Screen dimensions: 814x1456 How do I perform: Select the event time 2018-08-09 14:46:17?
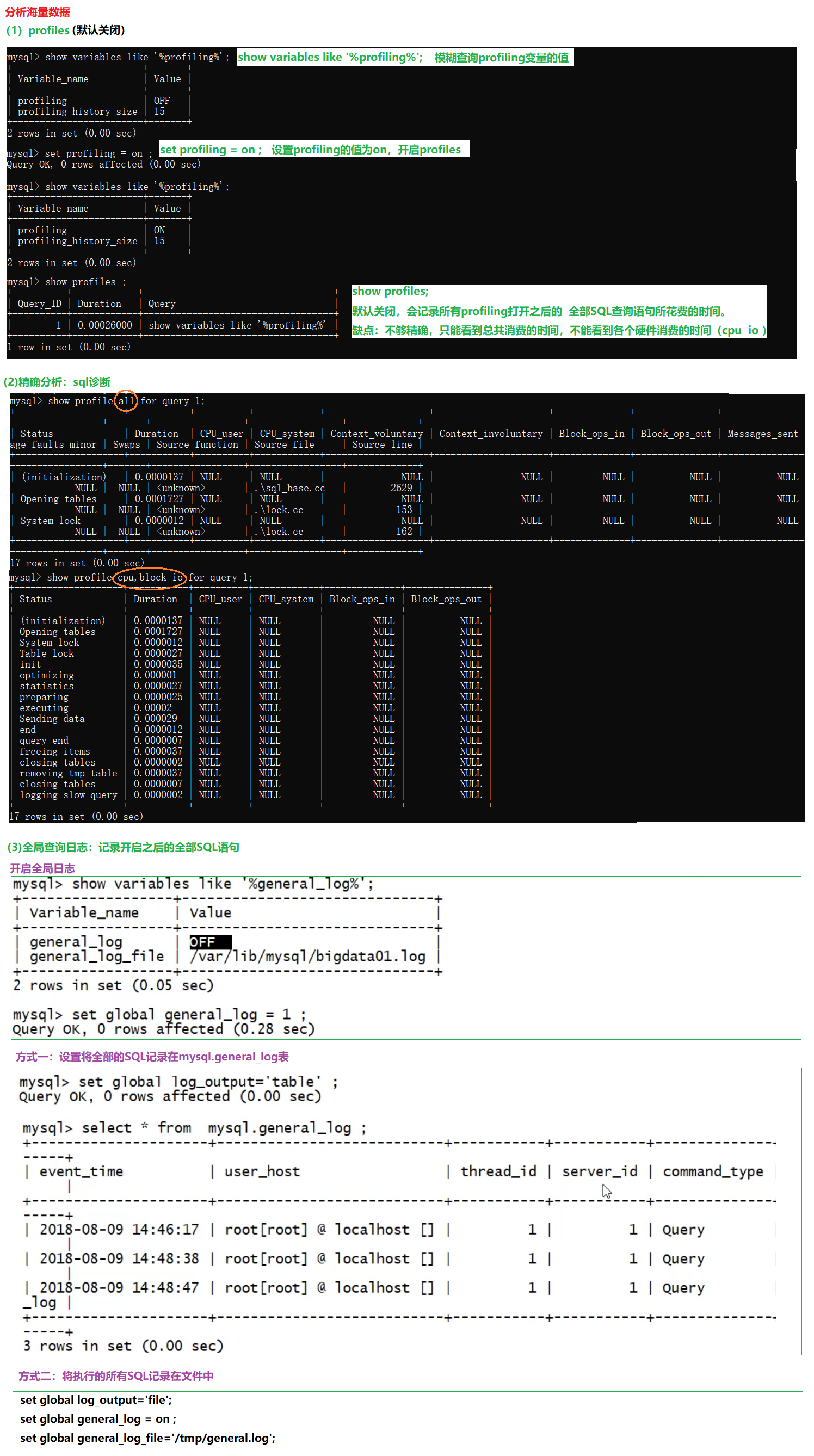(x=119, y=1230)
